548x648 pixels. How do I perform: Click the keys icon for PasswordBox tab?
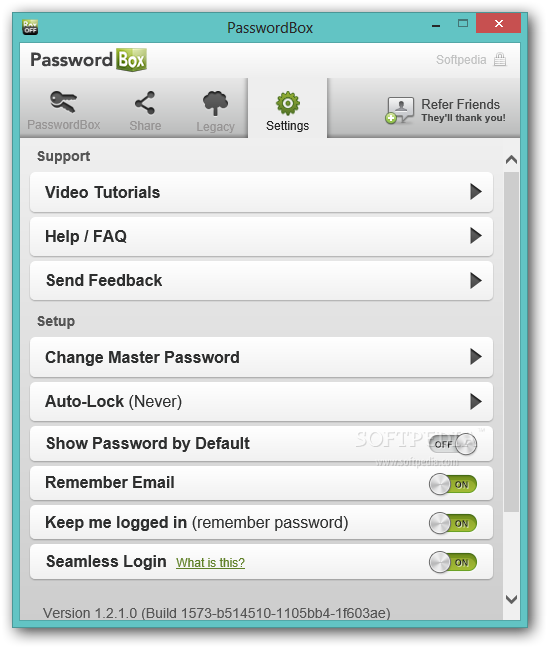pyautogui.click(x=63, y=102)
